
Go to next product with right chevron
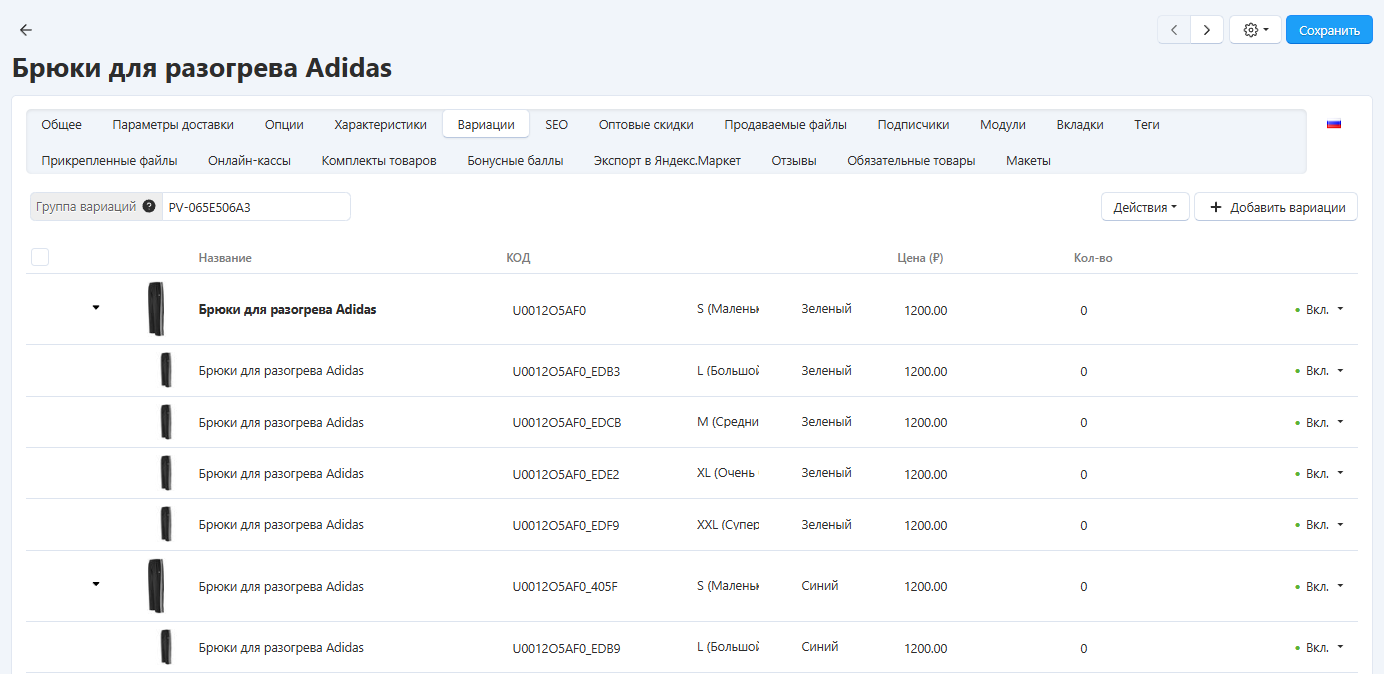[1207, 30]
